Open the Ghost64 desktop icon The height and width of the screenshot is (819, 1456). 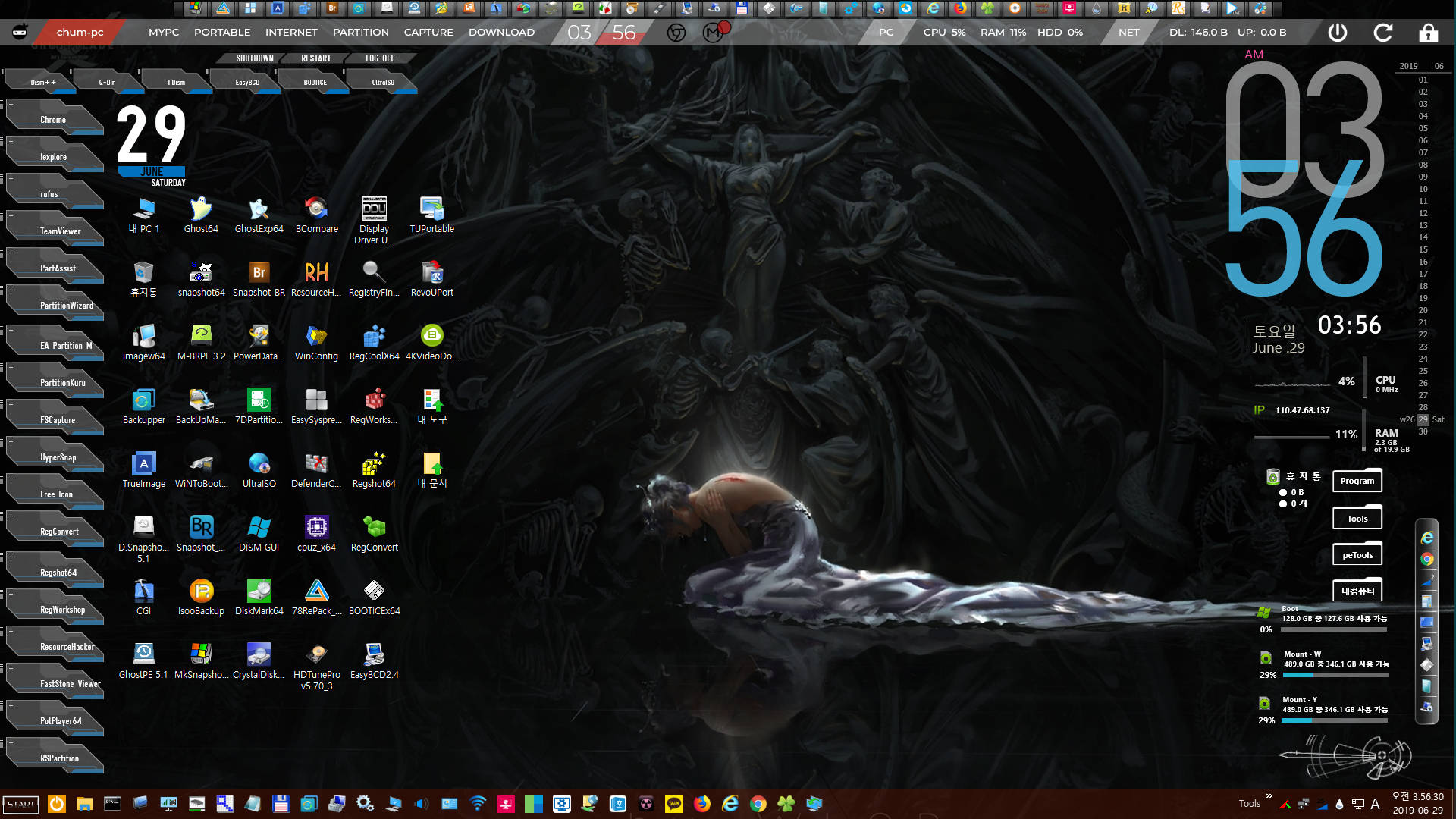click(x=201, y=215)
